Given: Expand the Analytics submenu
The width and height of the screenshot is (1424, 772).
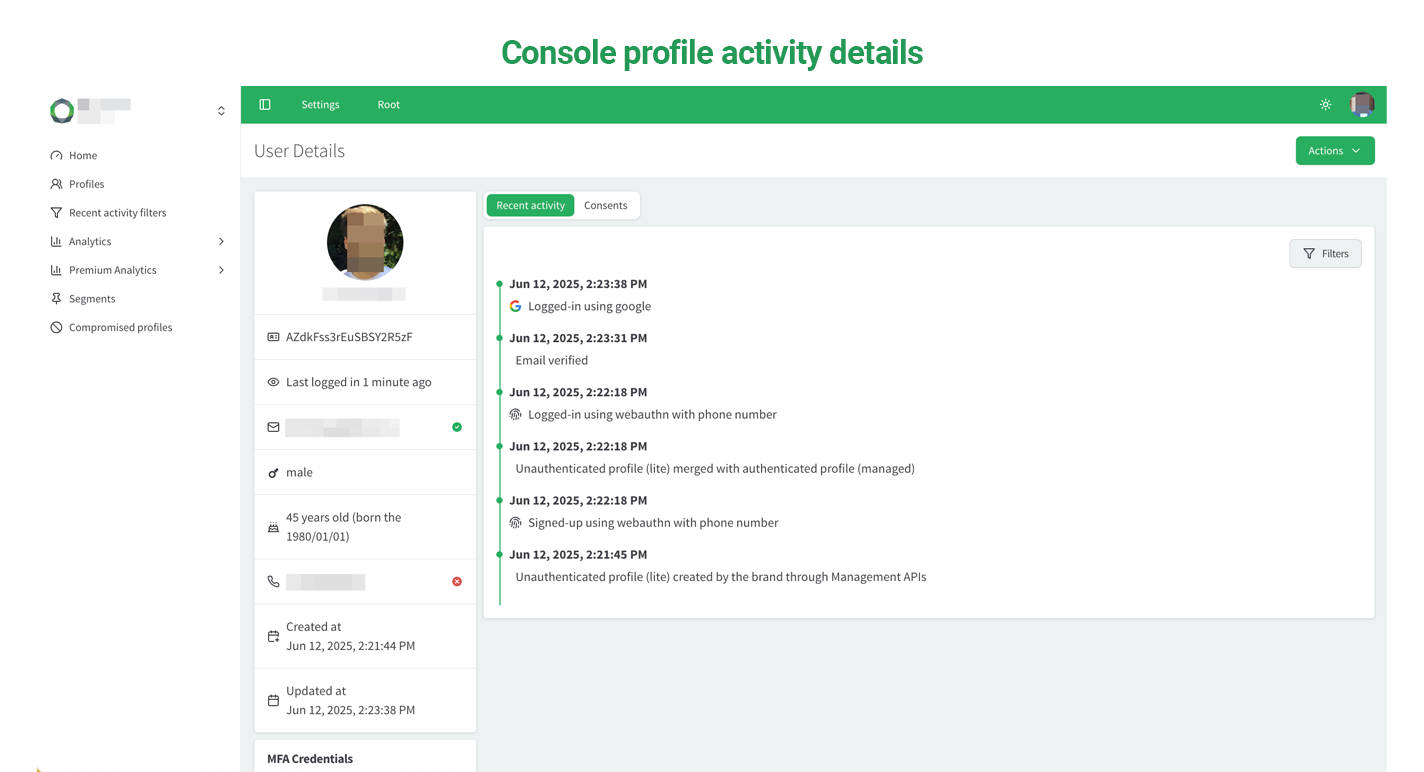Looking at the screenshot, I should pyautogui.click(x=221, y=242).
